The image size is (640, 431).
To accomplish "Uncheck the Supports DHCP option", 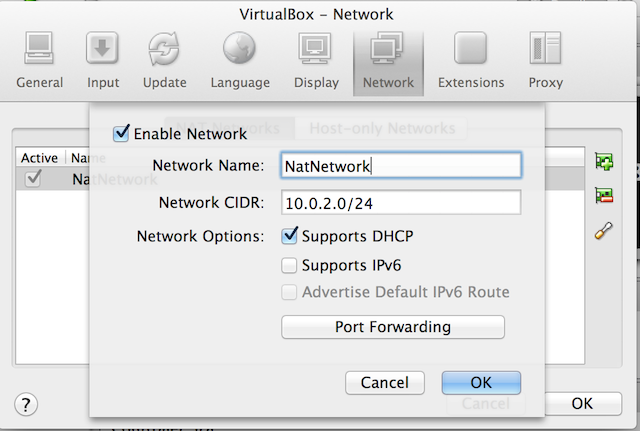I will (289, 236).
